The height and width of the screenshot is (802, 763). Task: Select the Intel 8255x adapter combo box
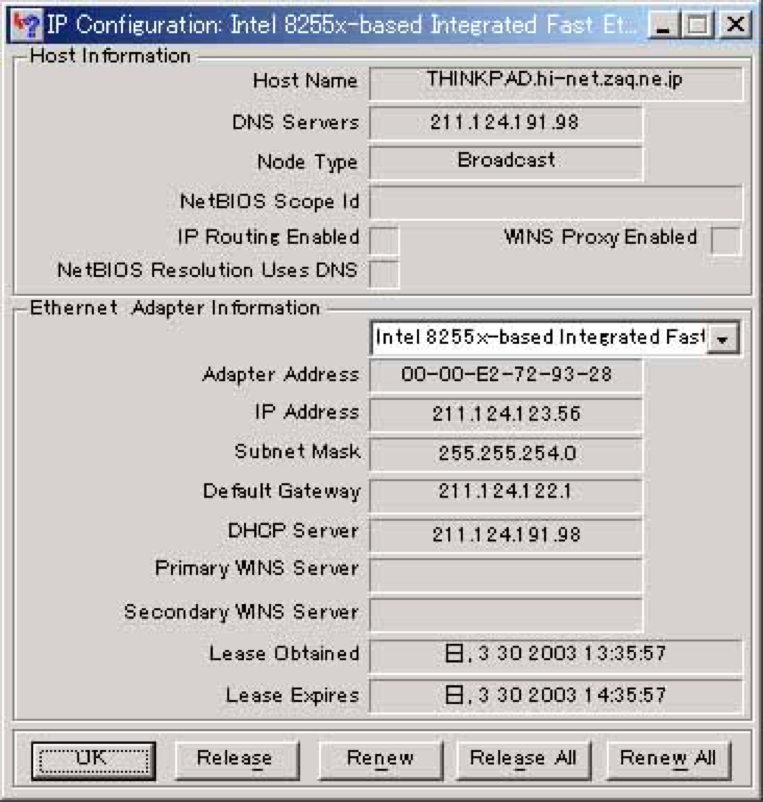538,339
